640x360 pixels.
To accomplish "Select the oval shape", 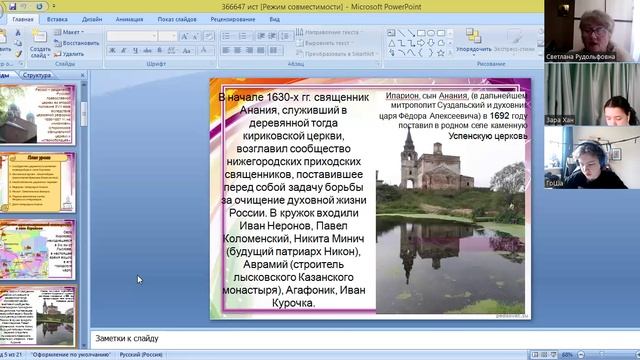I will [x=431, y=33].
